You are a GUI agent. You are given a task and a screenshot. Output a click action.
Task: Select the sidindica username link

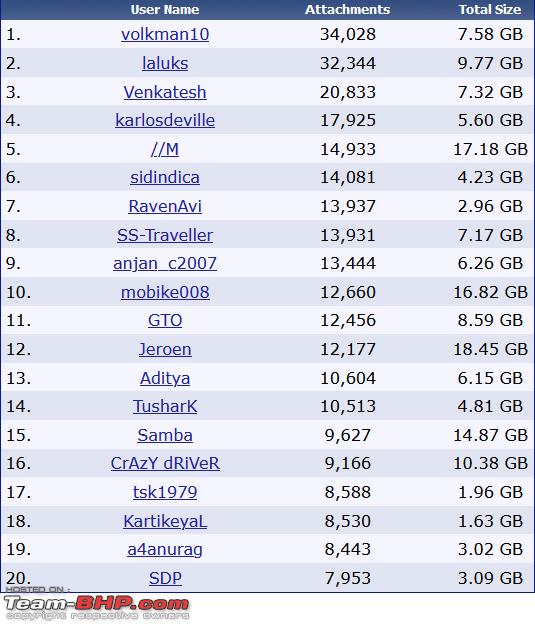tap(165, 177)
